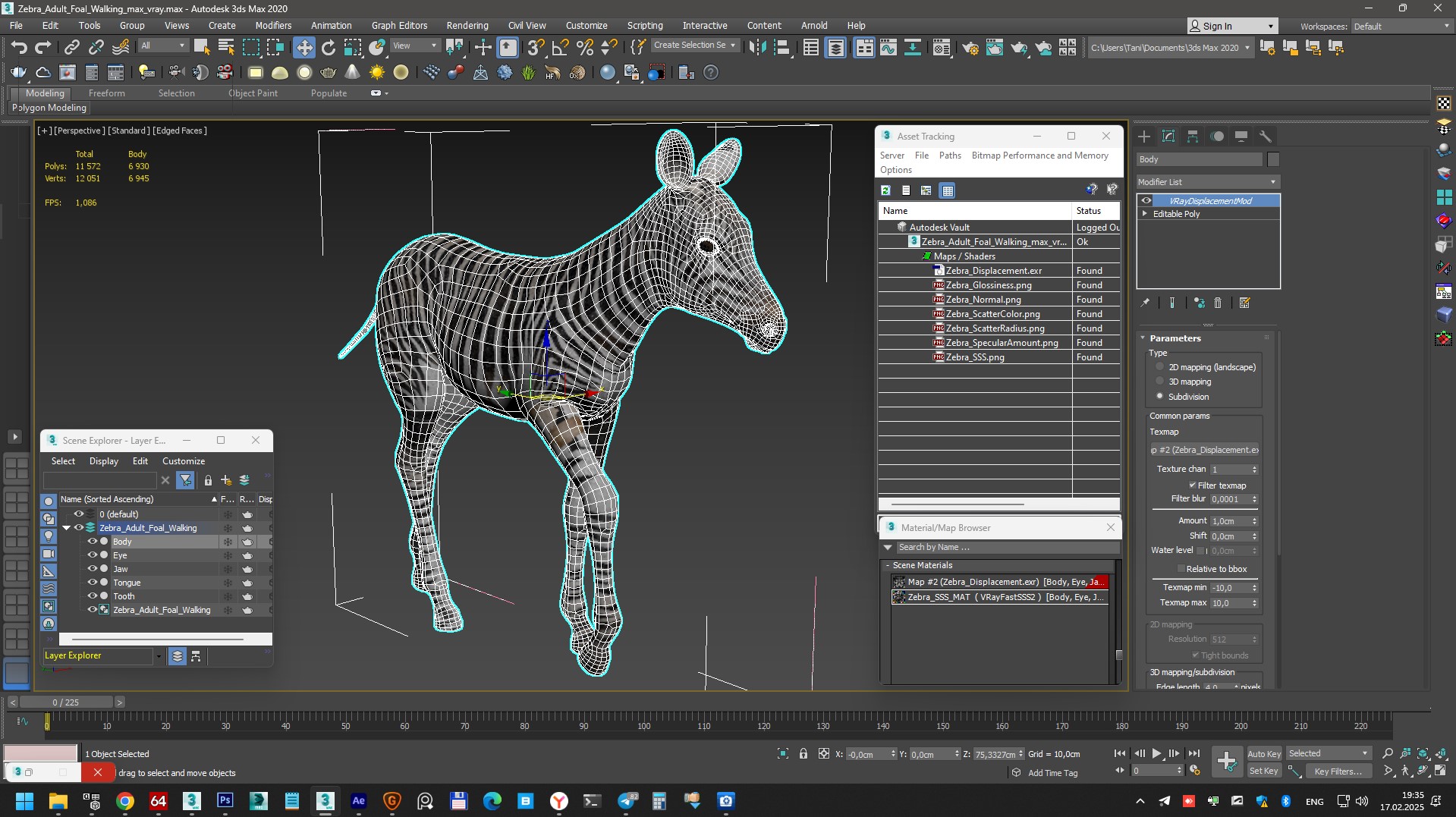Click table view icon in Asset Tracking
This screenshot has height=817, width=1456.
point(948,190)
